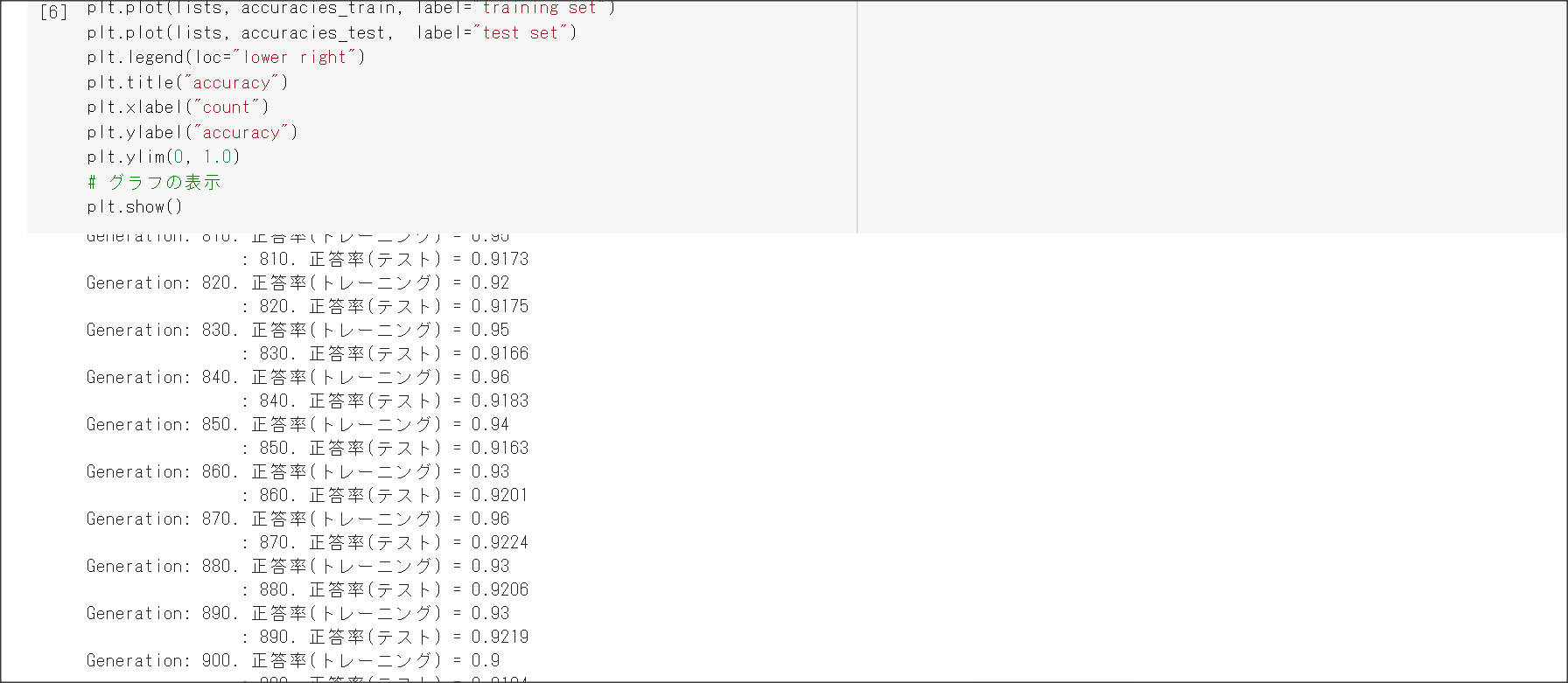Screen dimensions: 1568x683
Task: Click output test accuracy 0.9175 for 820
Action: pos(385,307)
